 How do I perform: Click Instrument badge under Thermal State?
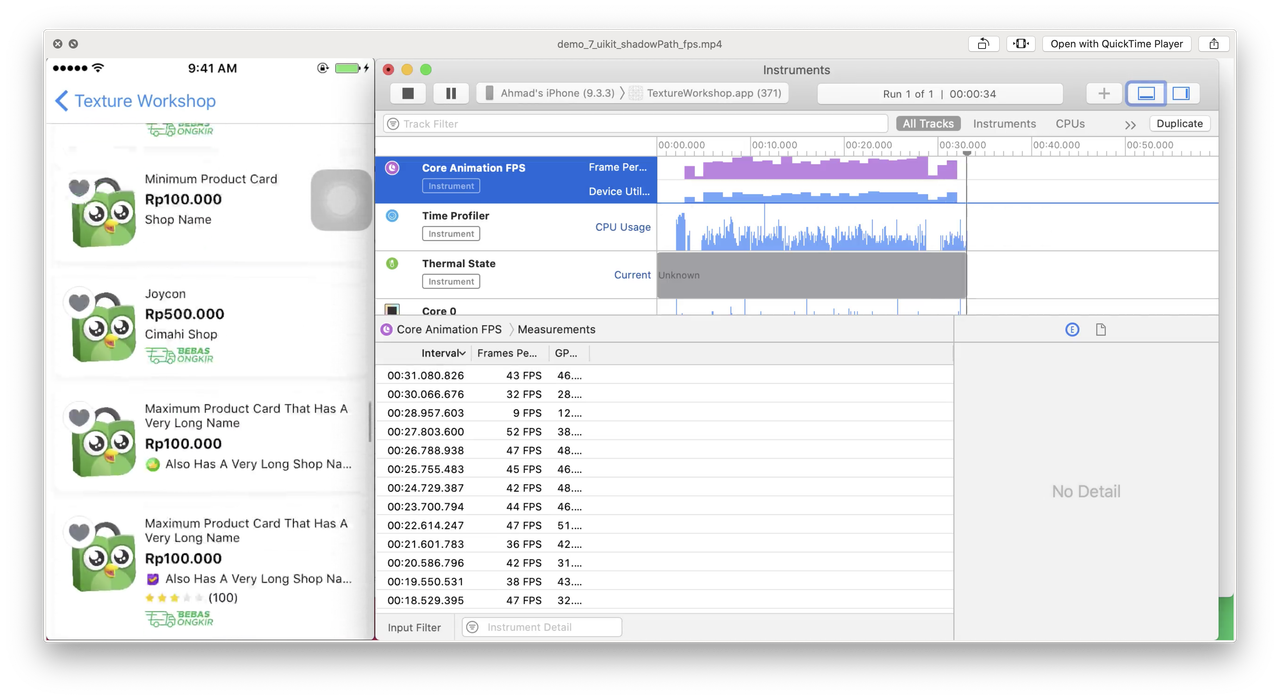click(451, 282)
